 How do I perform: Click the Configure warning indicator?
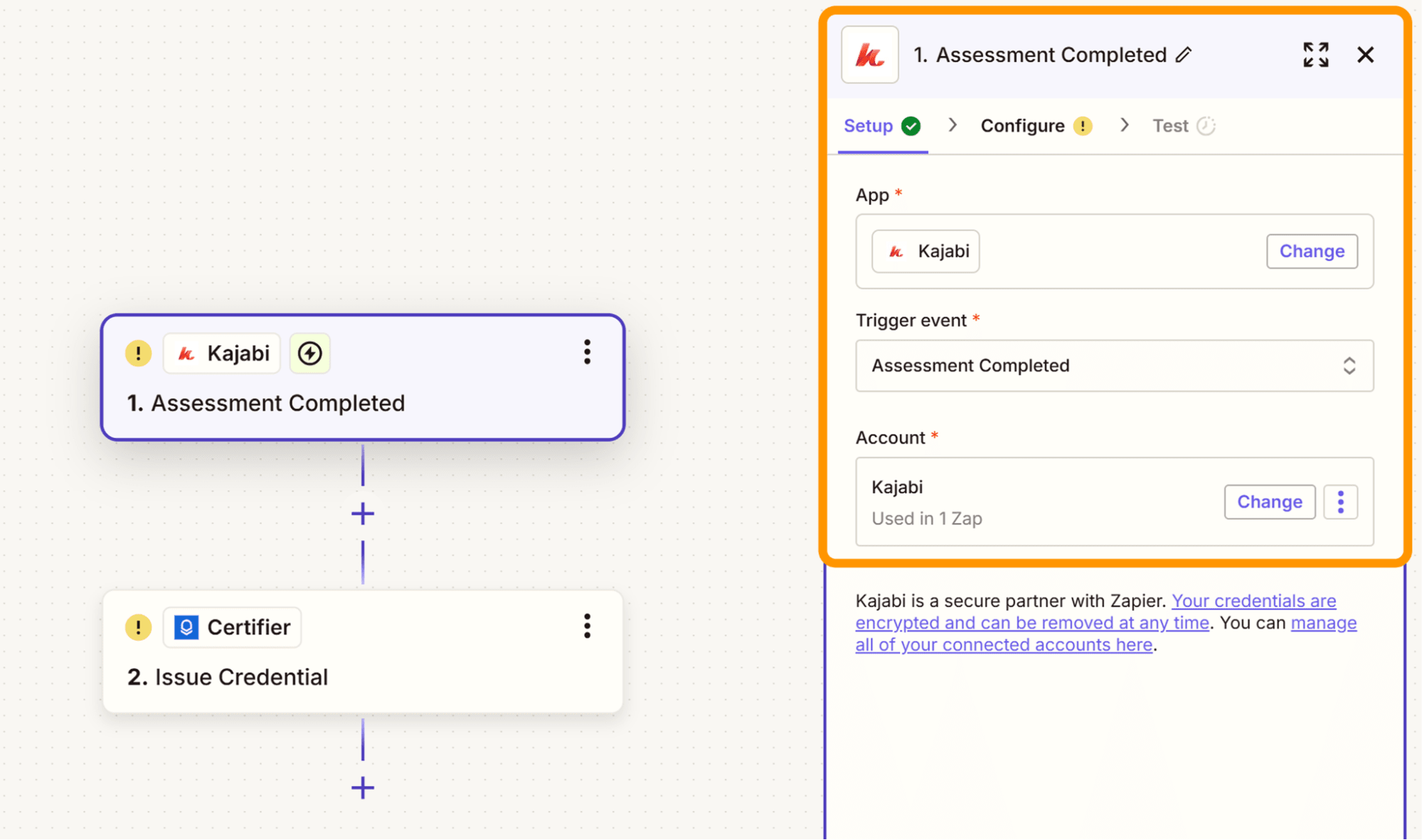(1083, 126)
